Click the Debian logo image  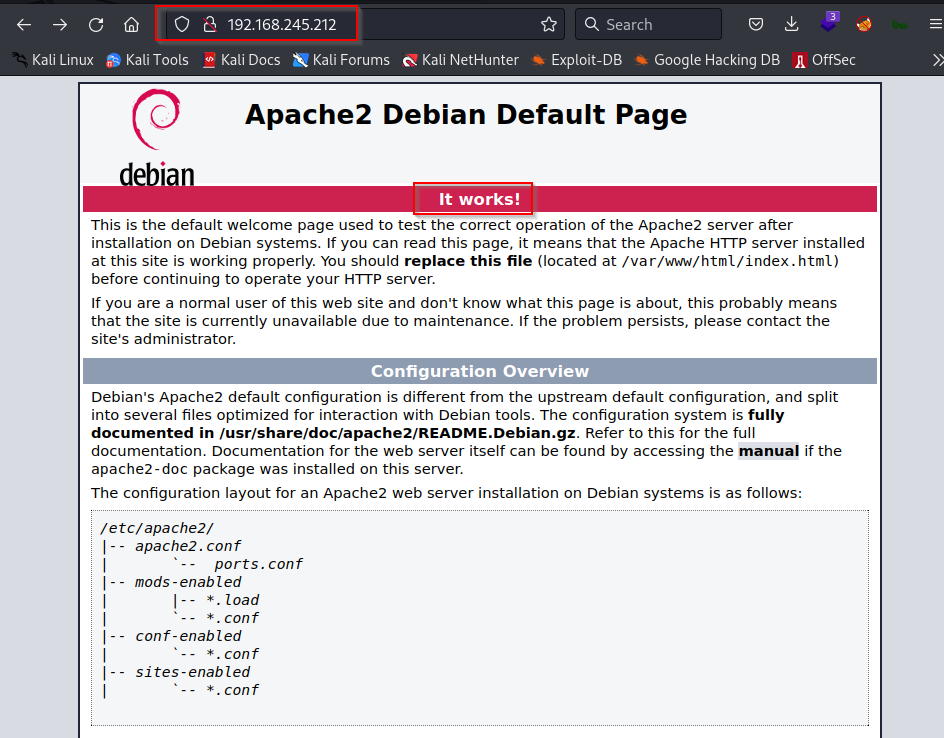(x=157, y=137)
